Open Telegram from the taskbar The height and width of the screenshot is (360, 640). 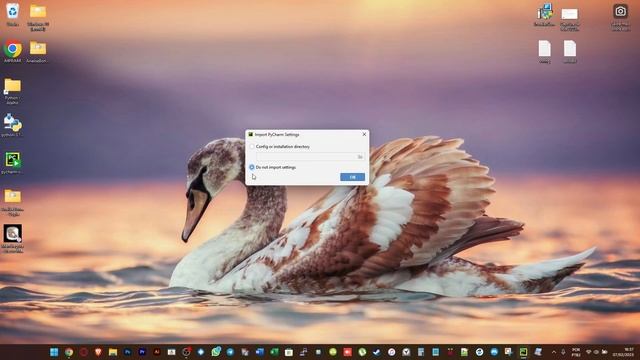coord(230,352)
